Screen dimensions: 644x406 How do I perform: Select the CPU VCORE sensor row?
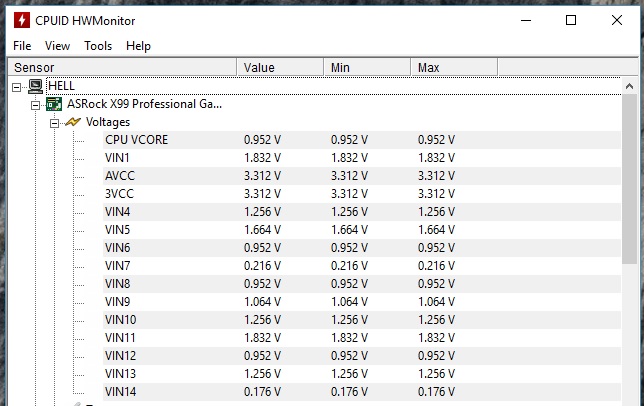pos(136,140)
